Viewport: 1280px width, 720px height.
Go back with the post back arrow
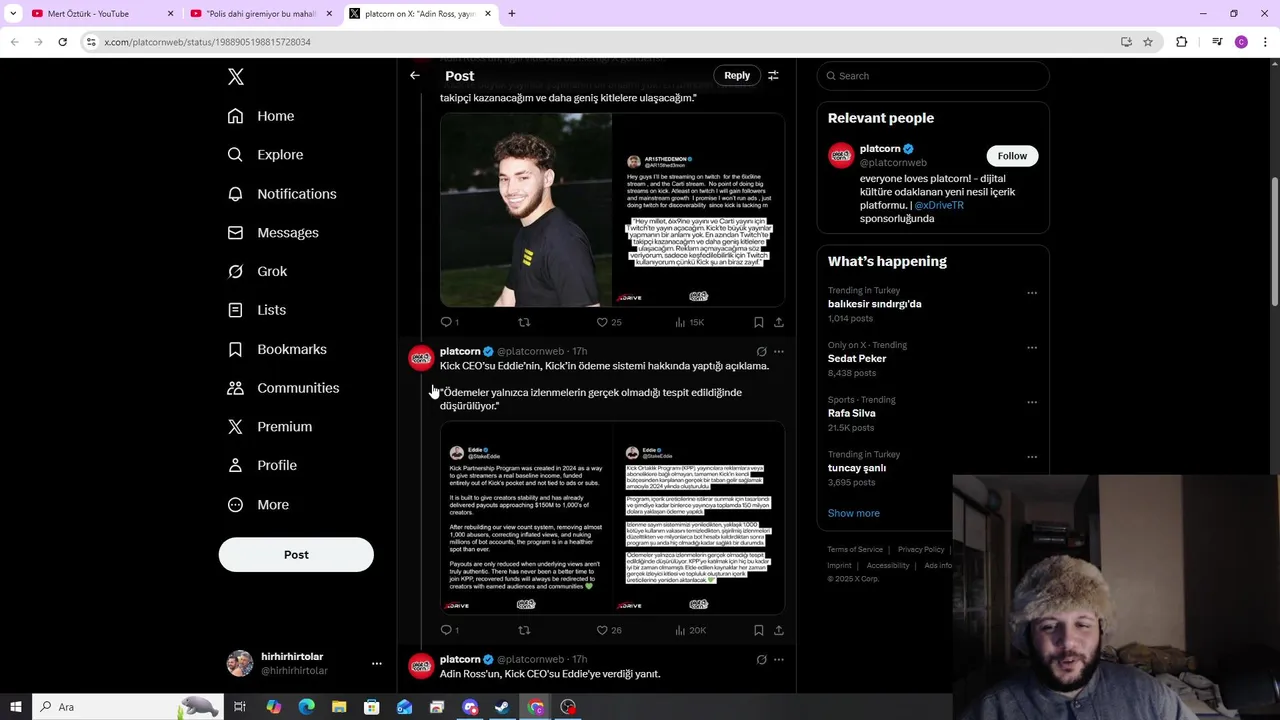[415, 76]
